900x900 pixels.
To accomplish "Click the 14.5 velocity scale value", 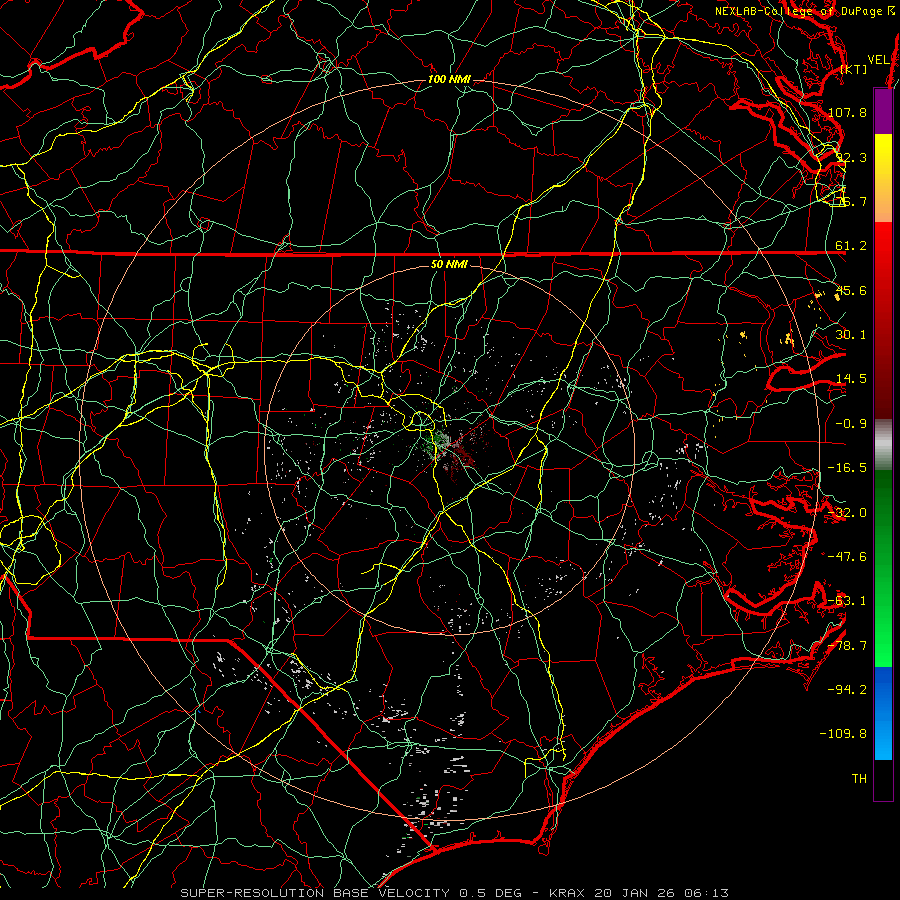I will [x=851, y=379].
